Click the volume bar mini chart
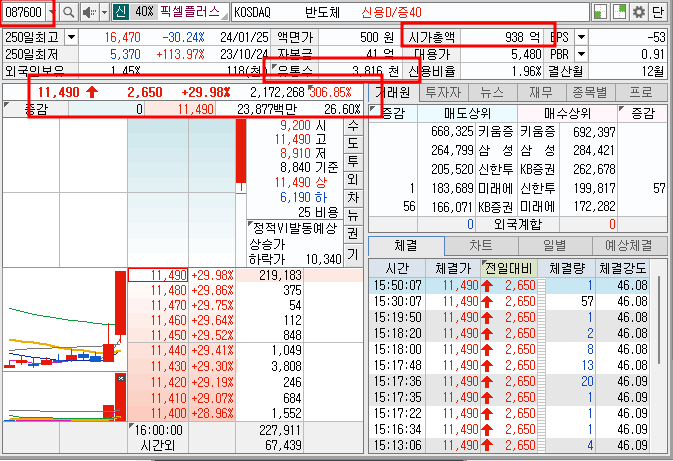Image resolution: width=673 pixels, height=461 pixels. coord(65,397)
